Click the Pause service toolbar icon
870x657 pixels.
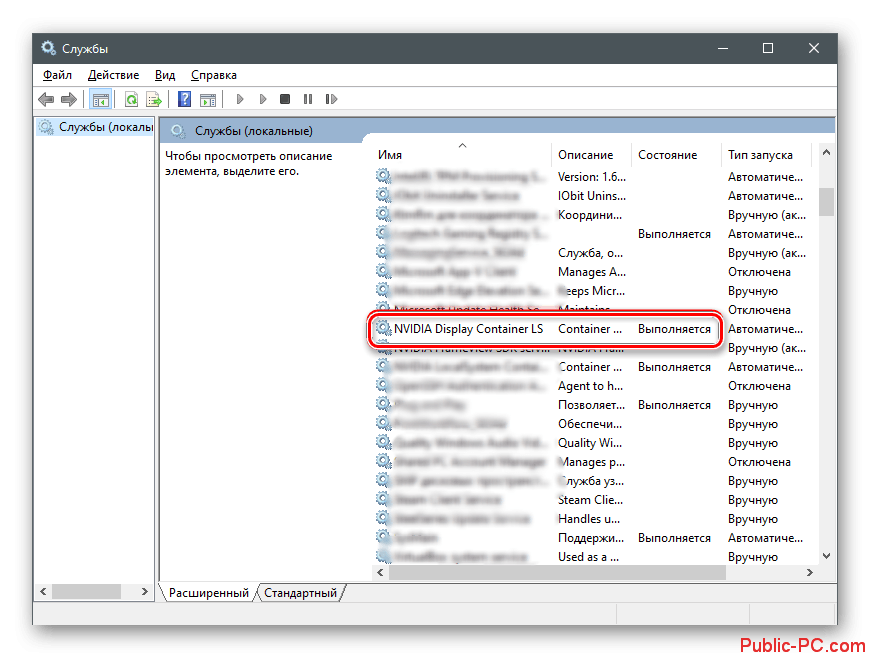tap(308, 99)
